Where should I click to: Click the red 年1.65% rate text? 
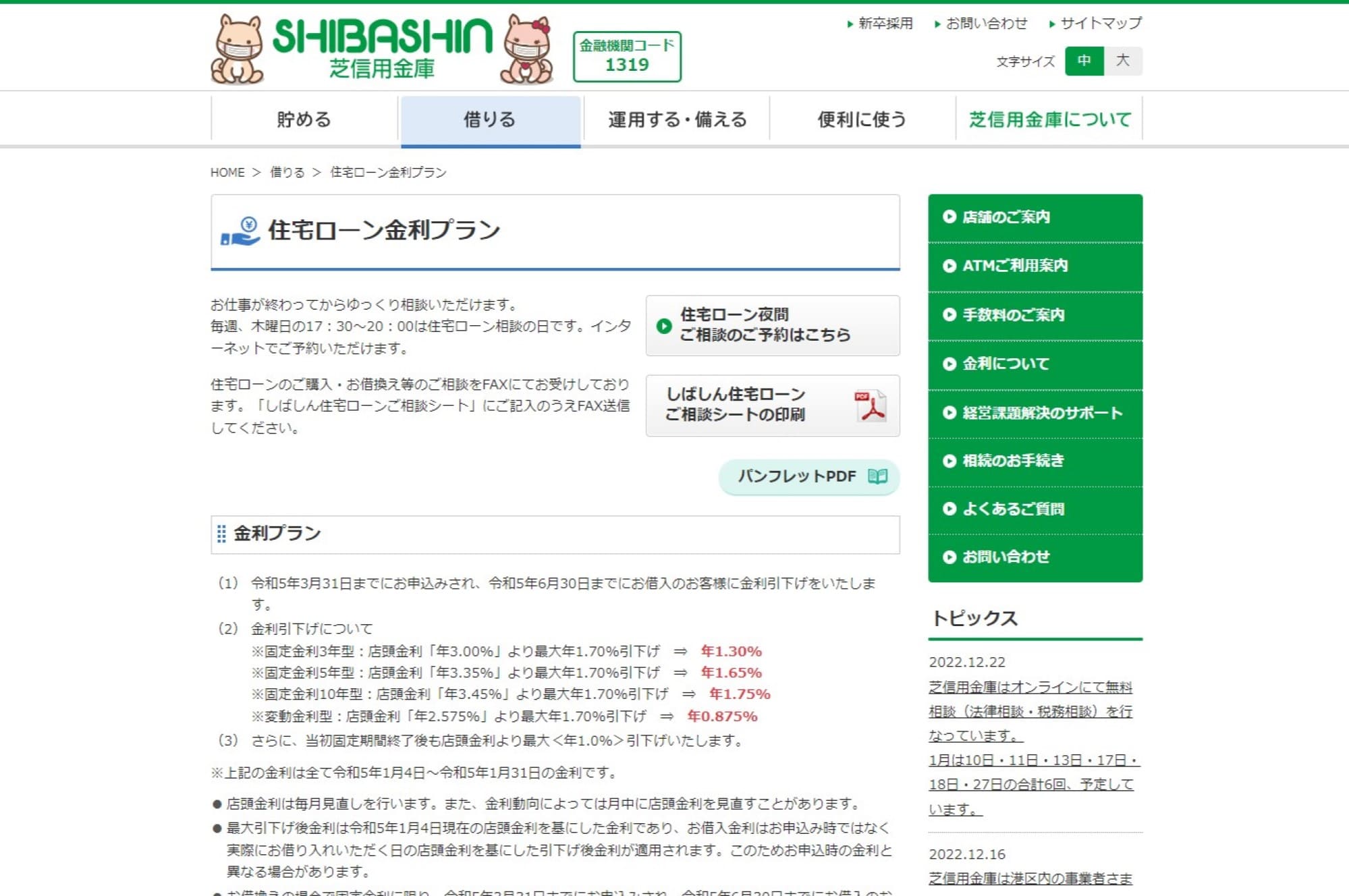pyautogui.click(x=732, y=673)
